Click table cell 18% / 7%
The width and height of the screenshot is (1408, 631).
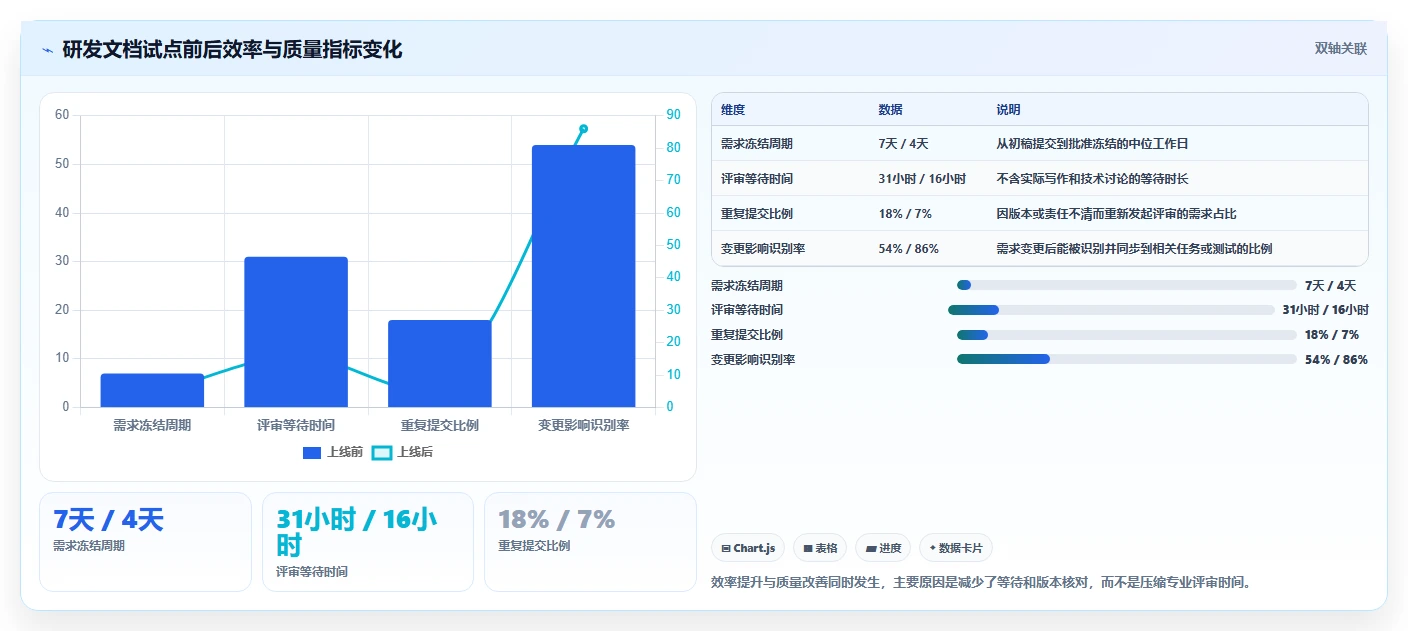(x=905, y=214)
